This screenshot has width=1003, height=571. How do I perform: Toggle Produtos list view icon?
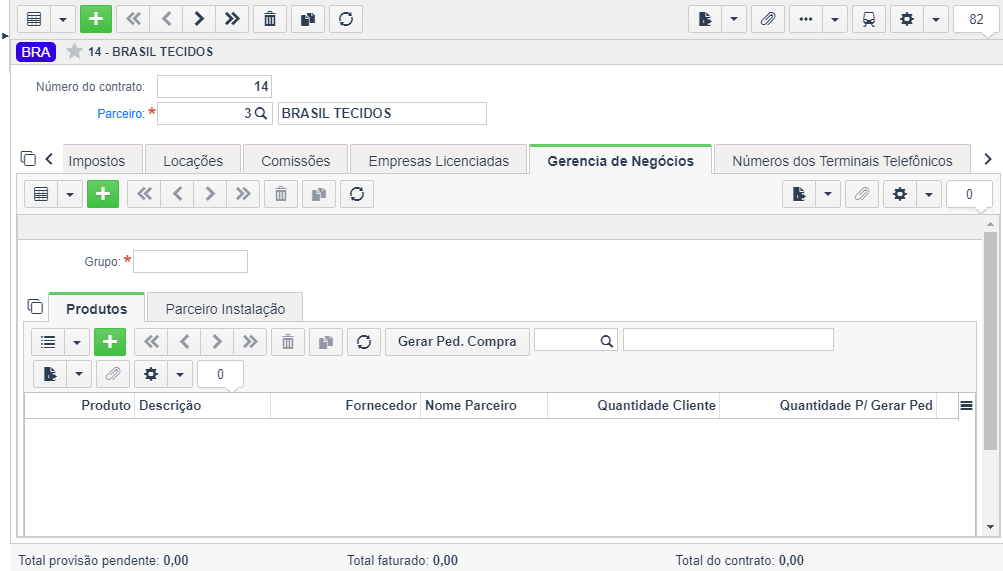tap(48, 342)
